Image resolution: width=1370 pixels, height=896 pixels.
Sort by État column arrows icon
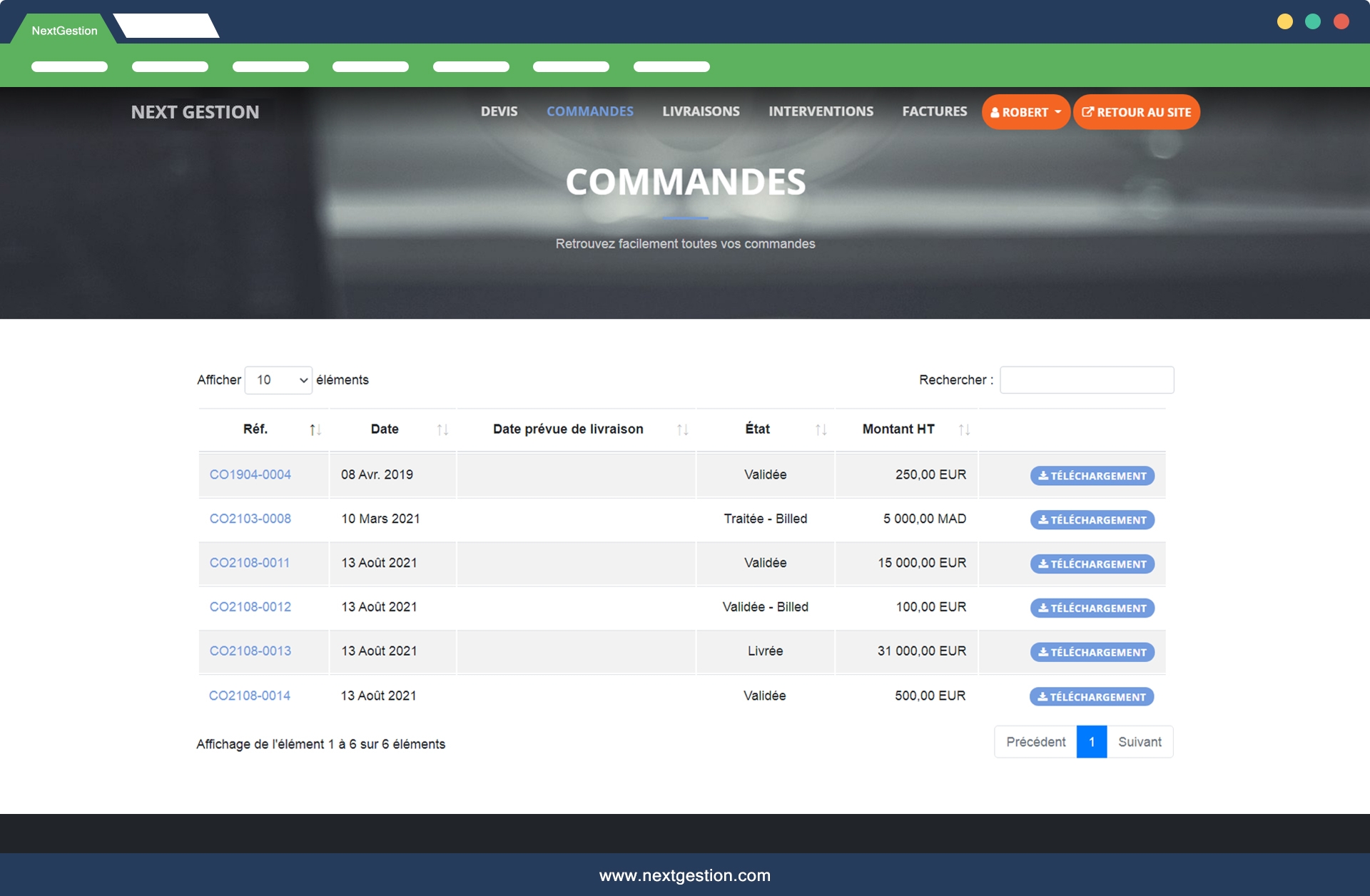(x=821, y=429)
